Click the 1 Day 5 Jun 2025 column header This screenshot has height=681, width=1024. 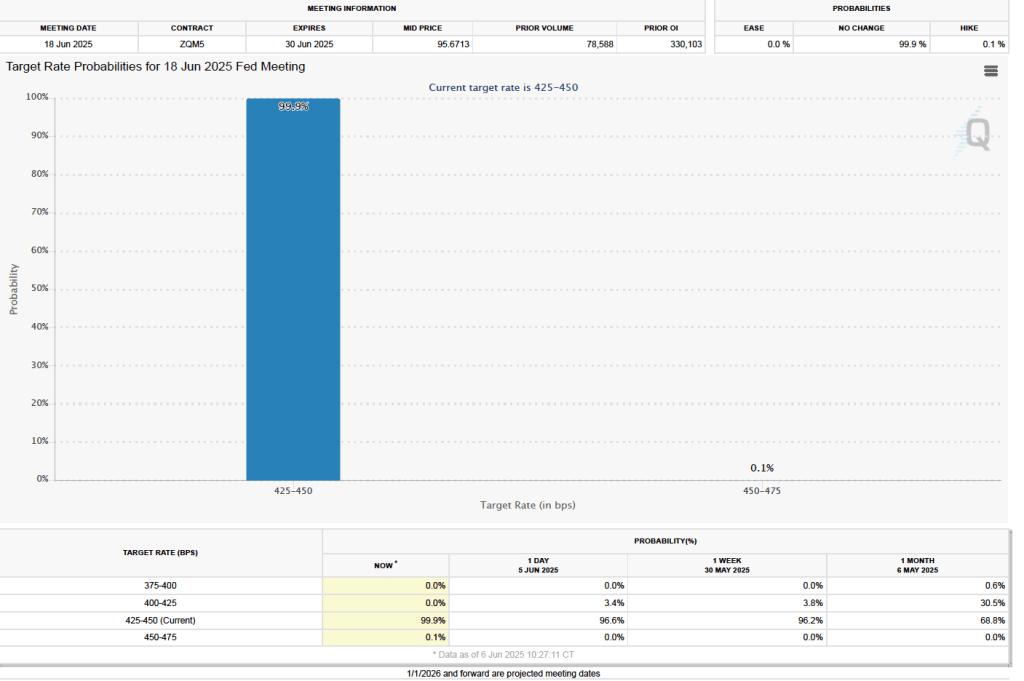[x=538, y=566]
